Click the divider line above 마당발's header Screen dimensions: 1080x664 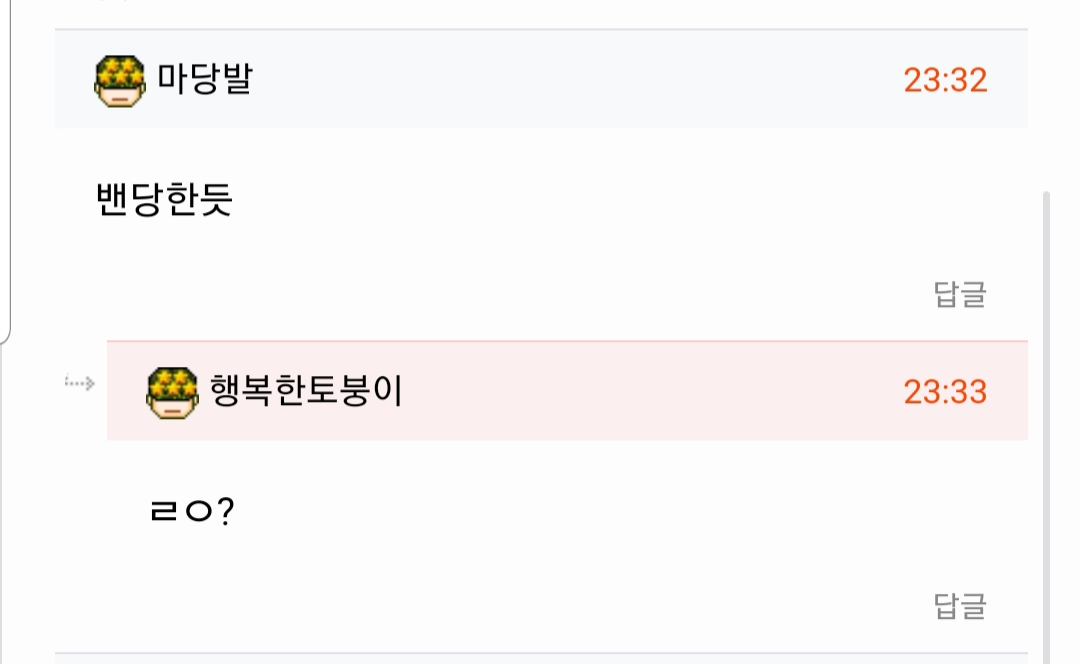click(540, 30)
